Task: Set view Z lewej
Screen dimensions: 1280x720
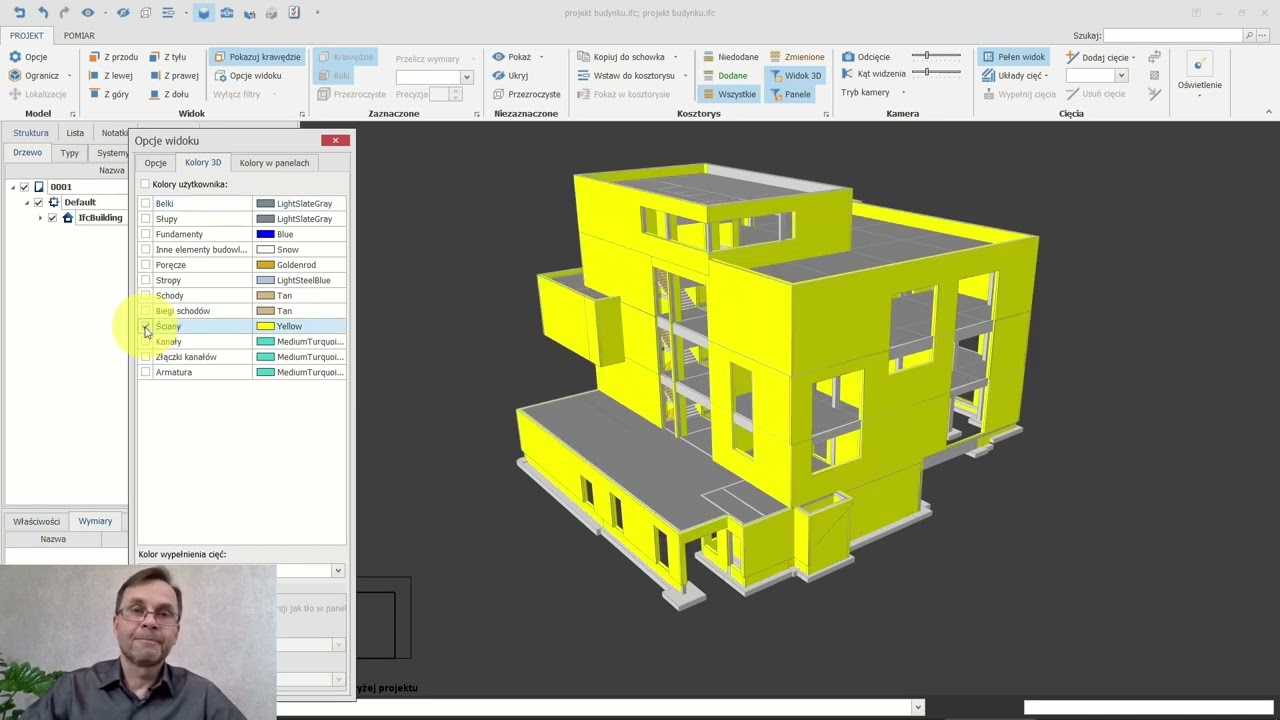Action: point(111,75)
